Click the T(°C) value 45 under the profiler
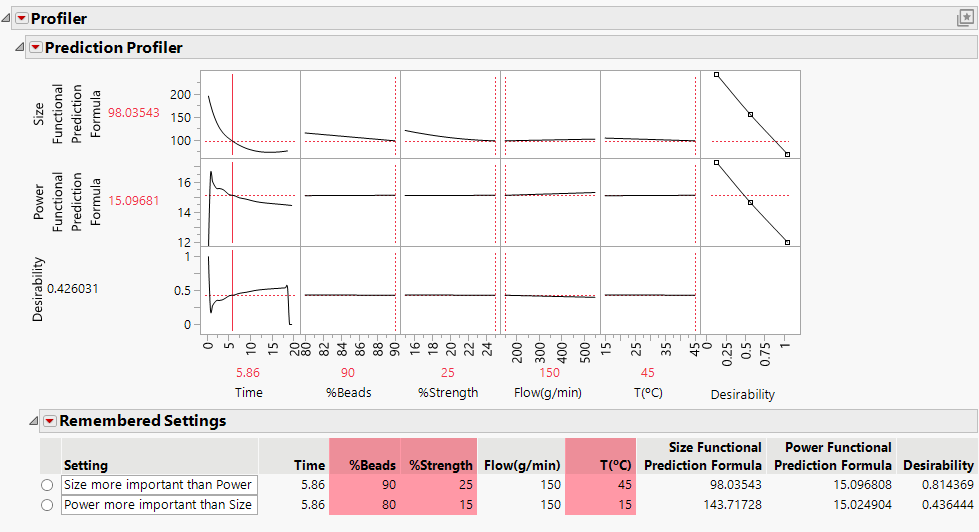The width and height of the screenshot is (979, 532). 647,373
